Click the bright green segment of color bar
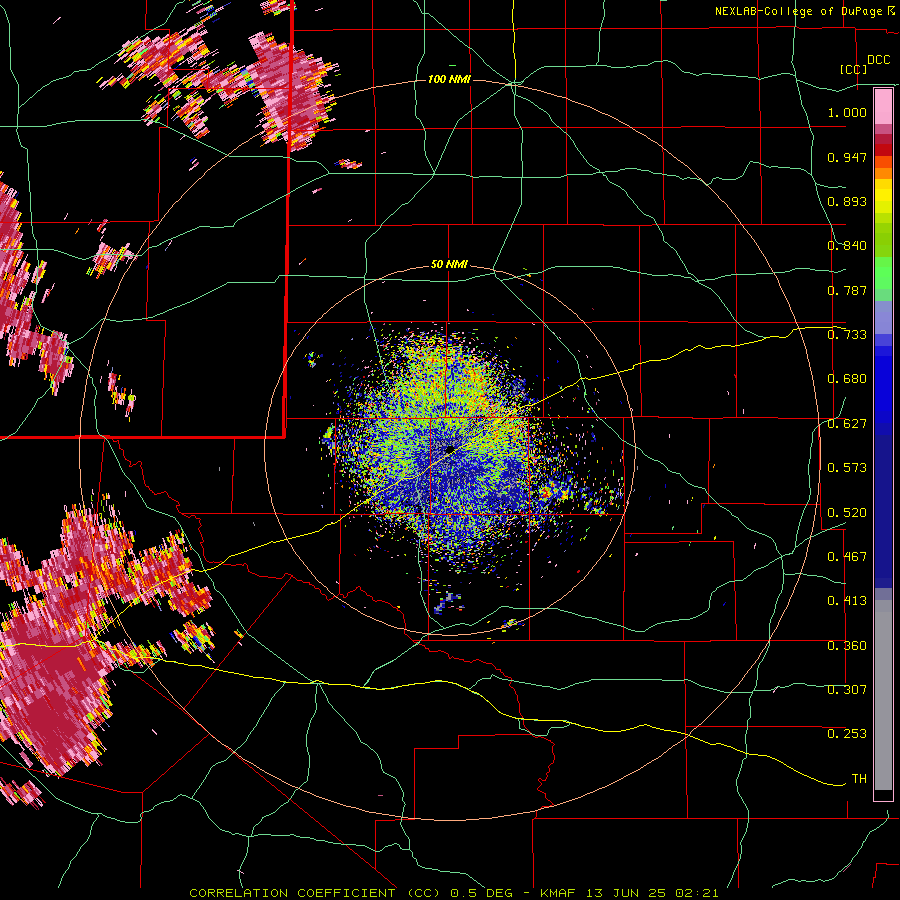Image resolution: width=900 pixels, height=900 pixels. click(883, 273)
